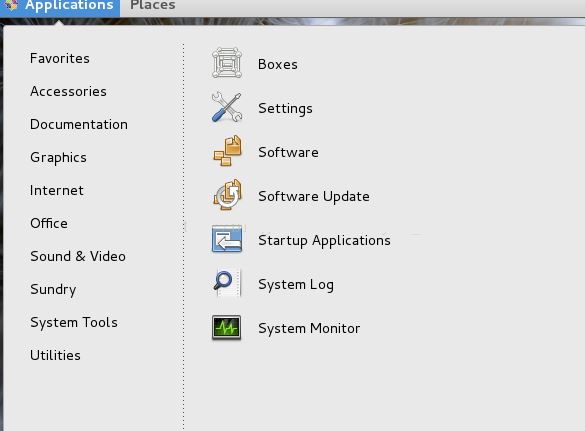Click the Applications menu logo icon

11,5
